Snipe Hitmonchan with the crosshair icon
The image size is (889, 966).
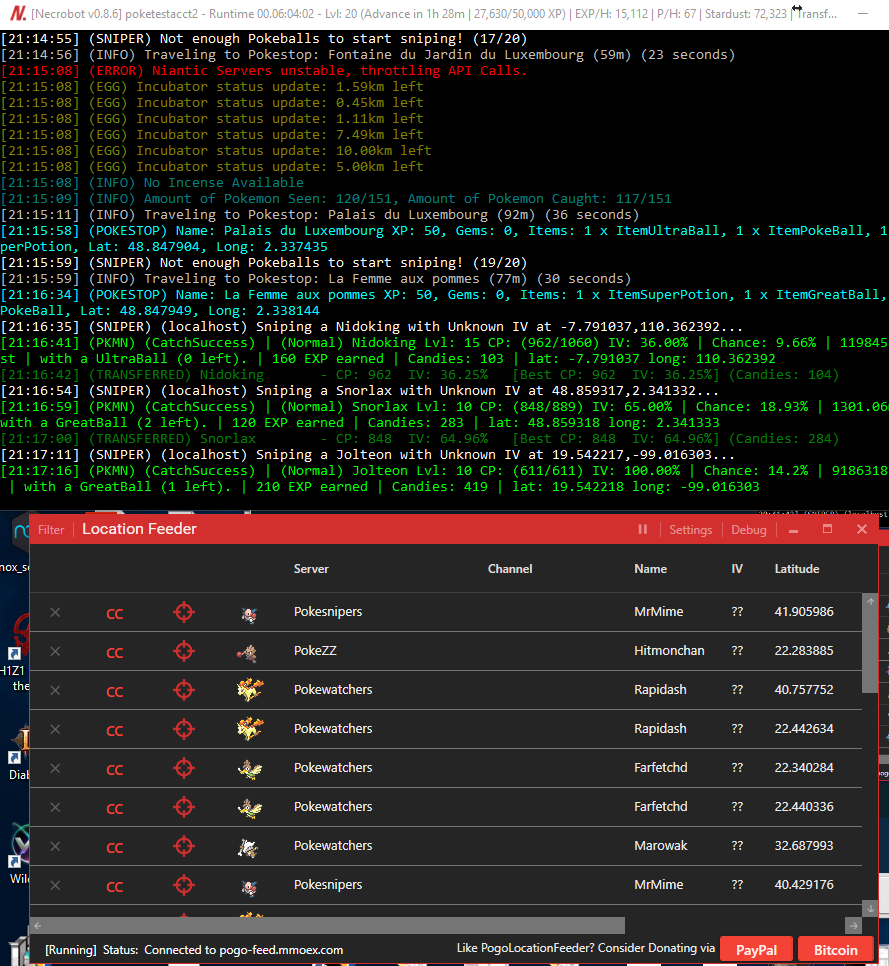click(x=184, y=651)
